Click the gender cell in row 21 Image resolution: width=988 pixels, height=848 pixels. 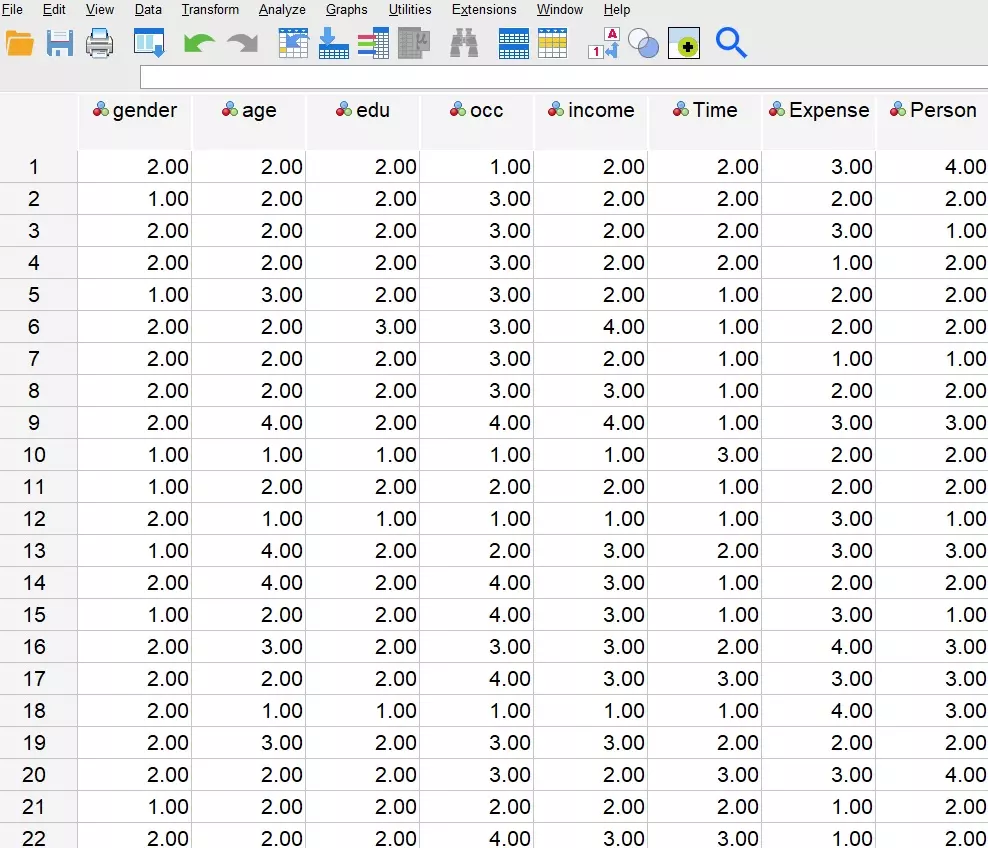(135, 806)
